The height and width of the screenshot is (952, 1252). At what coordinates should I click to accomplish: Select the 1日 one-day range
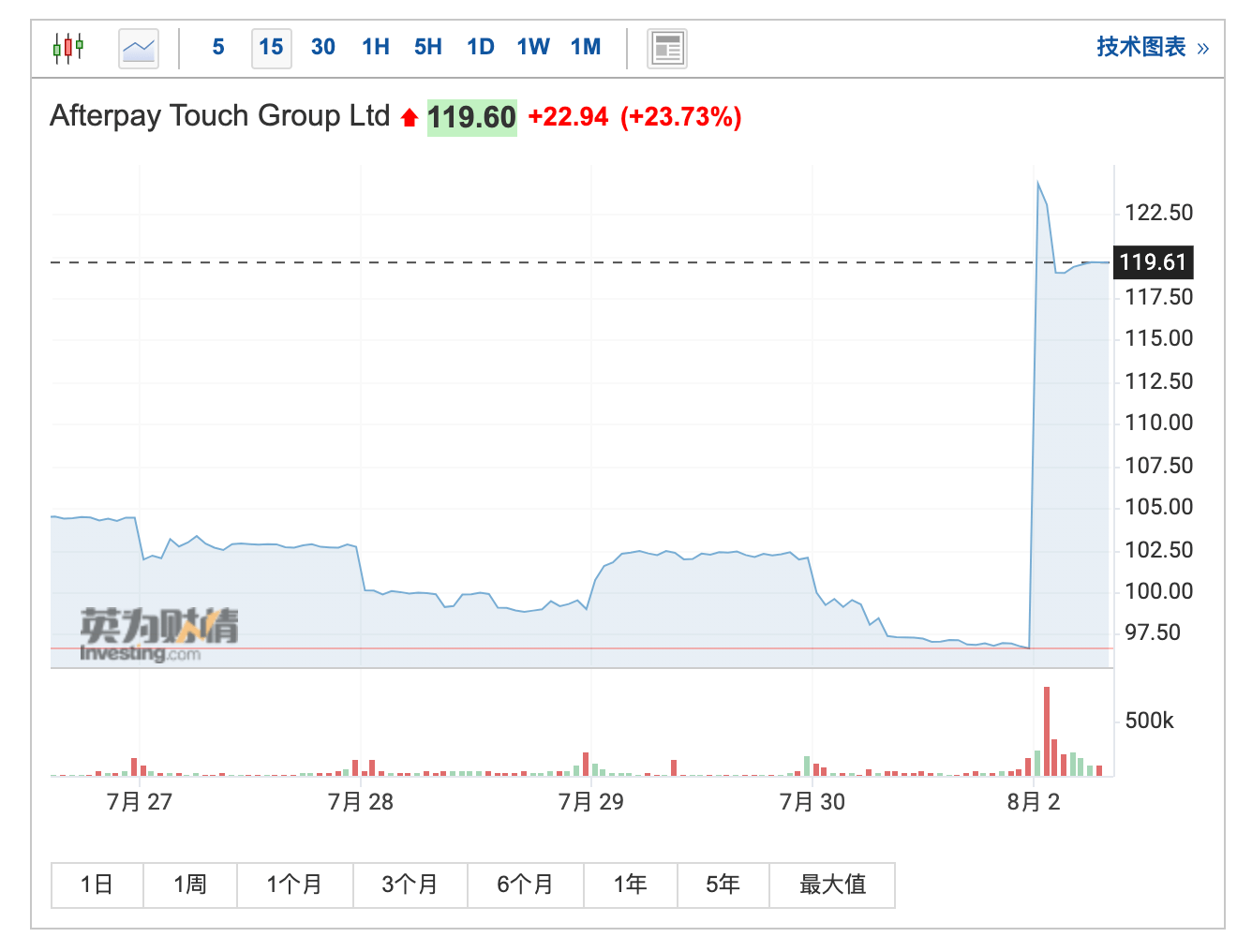click(x=97, y=884)
